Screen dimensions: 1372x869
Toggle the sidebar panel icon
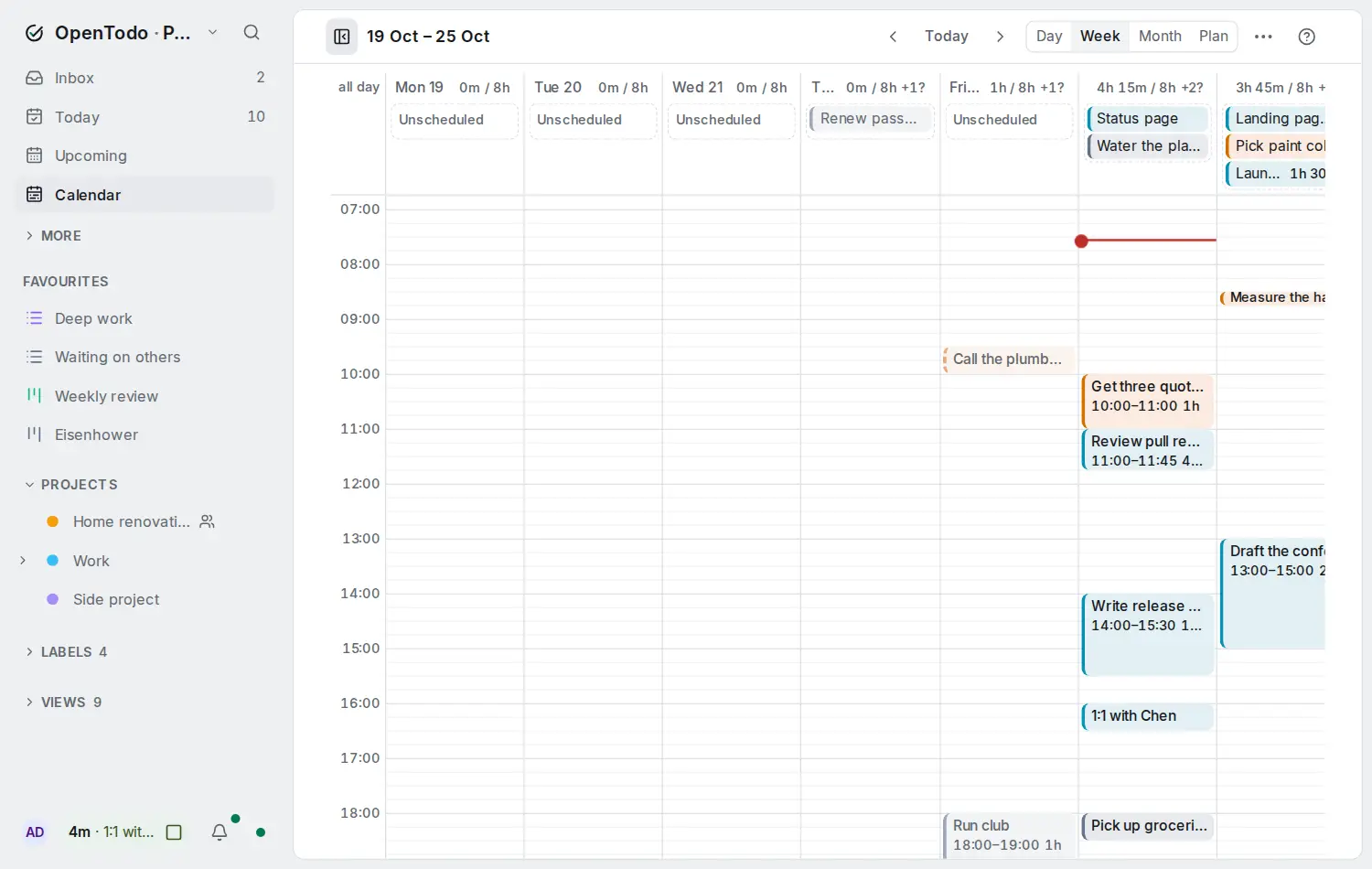[x=342, y=37]
